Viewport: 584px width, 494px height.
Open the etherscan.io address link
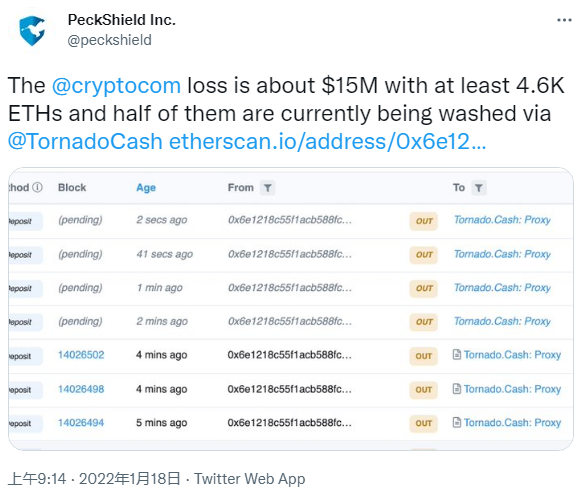[x=328, y=142]
